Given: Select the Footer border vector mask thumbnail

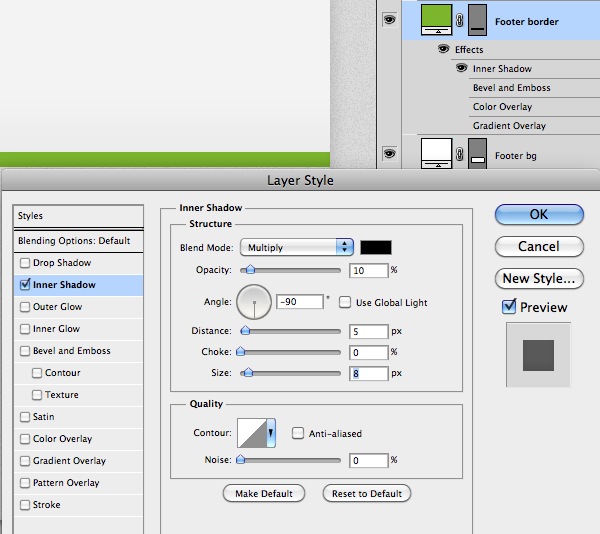Looking at the screenshot, I should point(478,20).
